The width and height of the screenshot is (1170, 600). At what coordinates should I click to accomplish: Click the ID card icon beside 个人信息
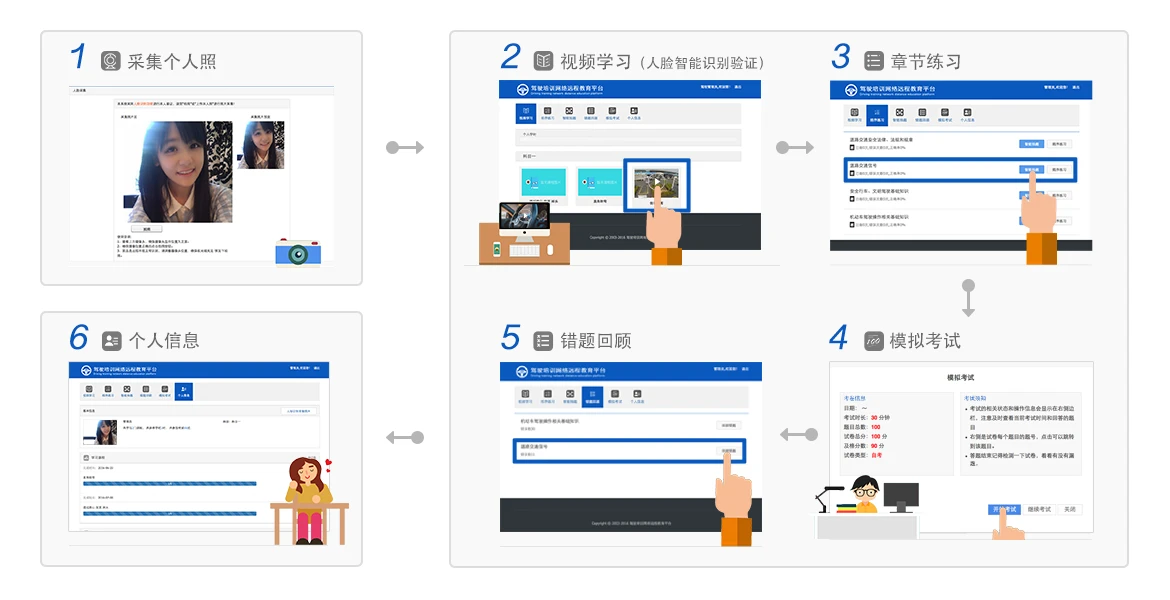tap(111, 341)
